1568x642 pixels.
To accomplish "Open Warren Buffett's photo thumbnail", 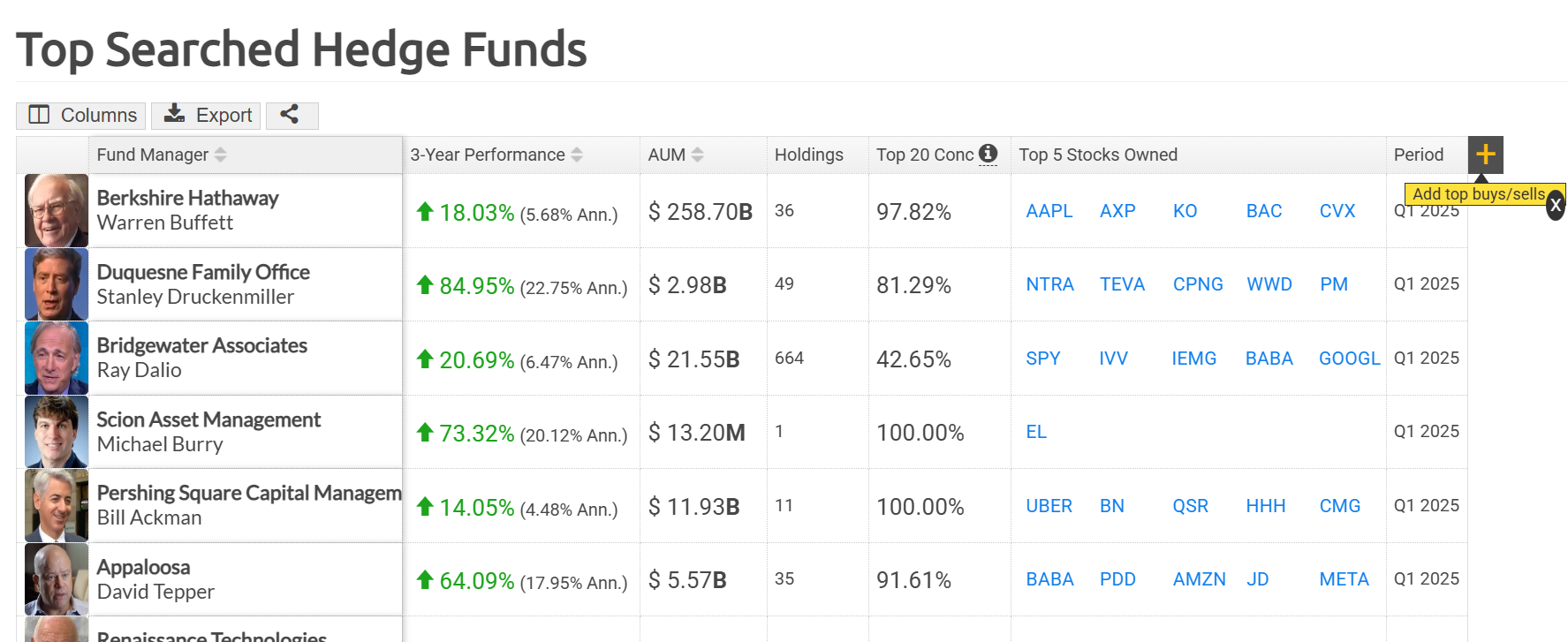I will point(57,210).
